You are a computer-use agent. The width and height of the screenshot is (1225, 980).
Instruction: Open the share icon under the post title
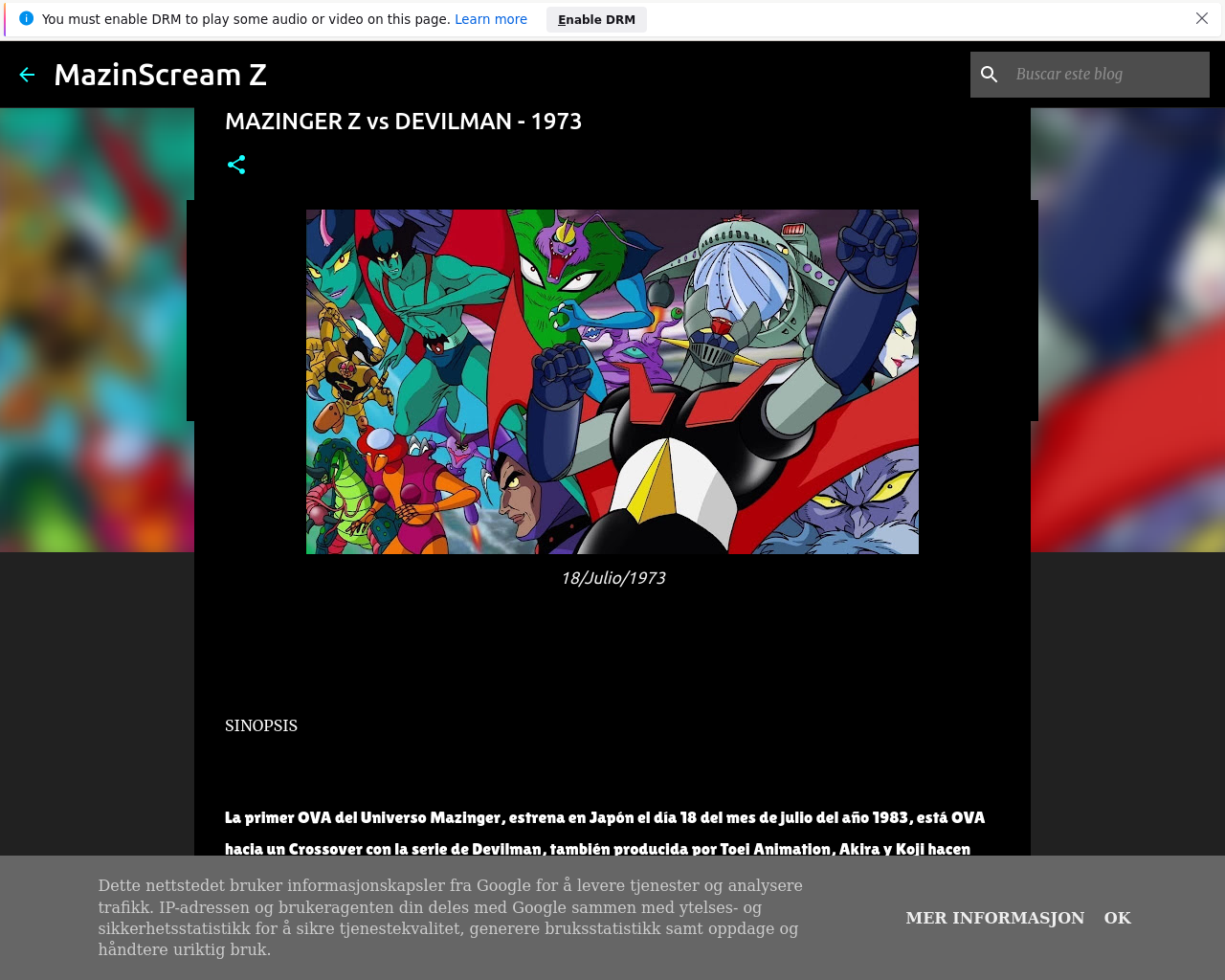coord(236,165)
